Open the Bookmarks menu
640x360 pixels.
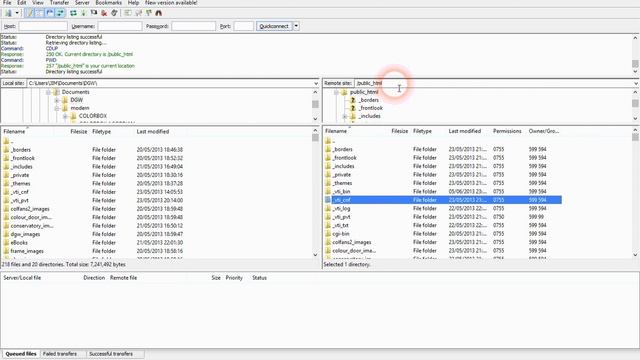109,2
